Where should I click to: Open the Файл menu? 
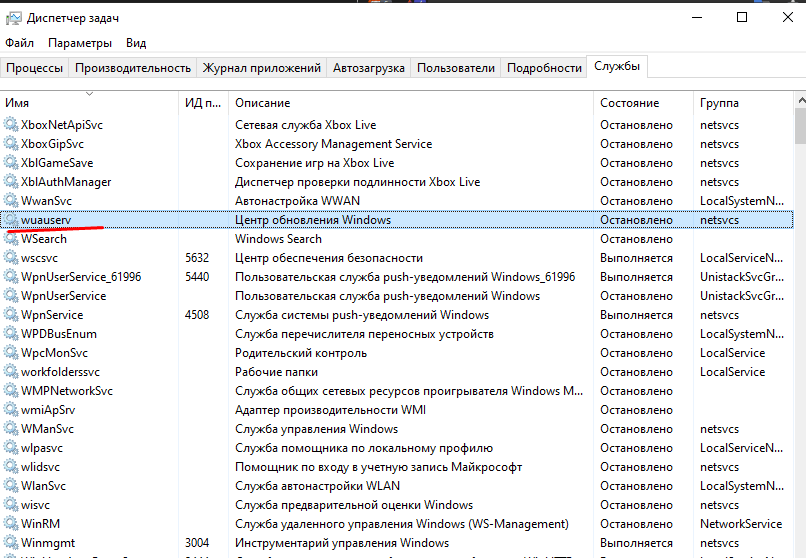click(x=19, y=43)
